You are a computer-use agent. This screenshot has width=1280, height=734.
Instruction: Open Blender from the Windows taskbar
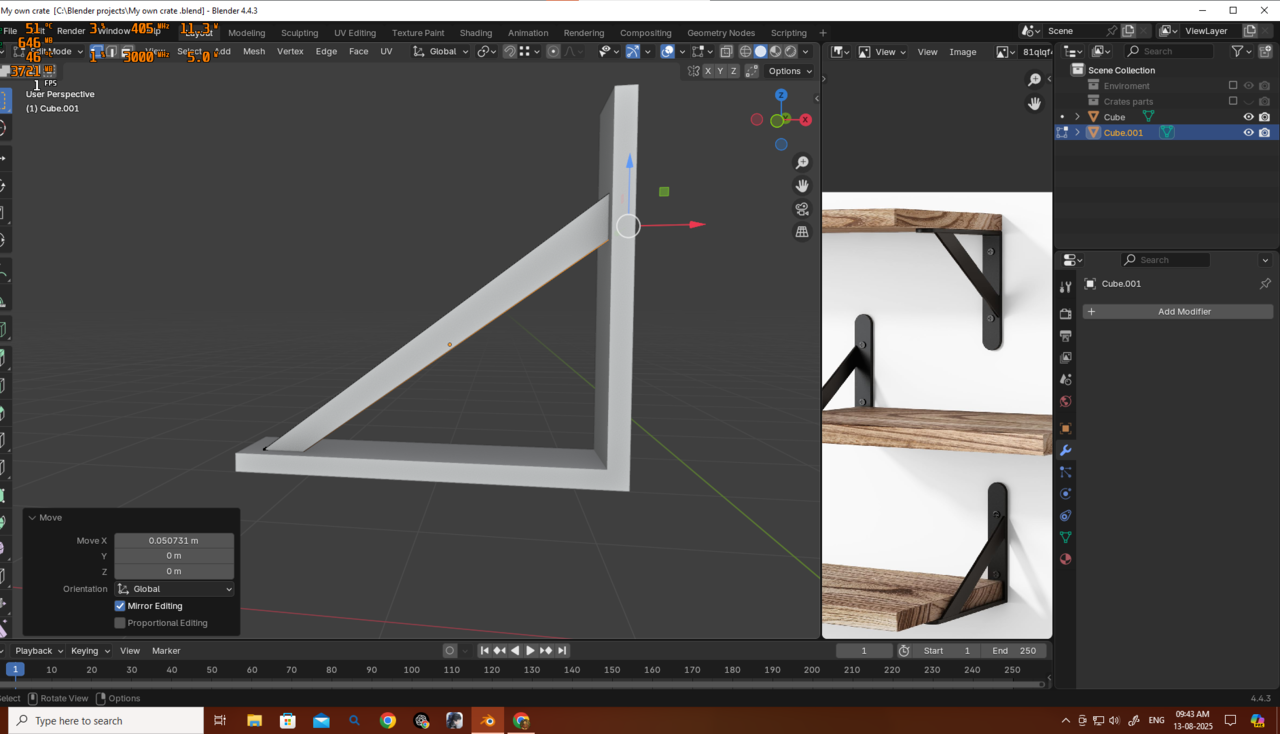click(x=488, y=720)
